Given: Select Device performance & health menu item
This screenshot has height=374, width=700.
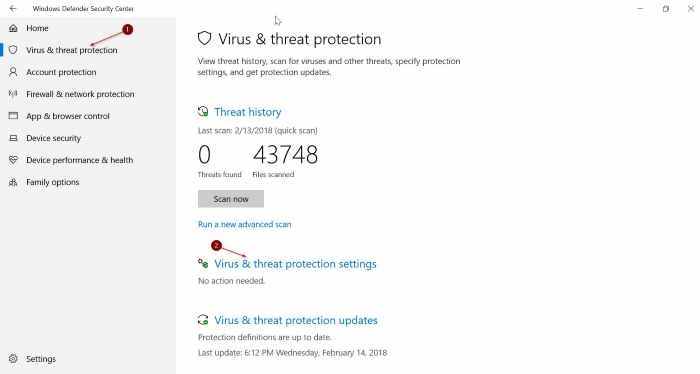Looking at the screenshot, I should pyautogui.click(x=79, y=160).
